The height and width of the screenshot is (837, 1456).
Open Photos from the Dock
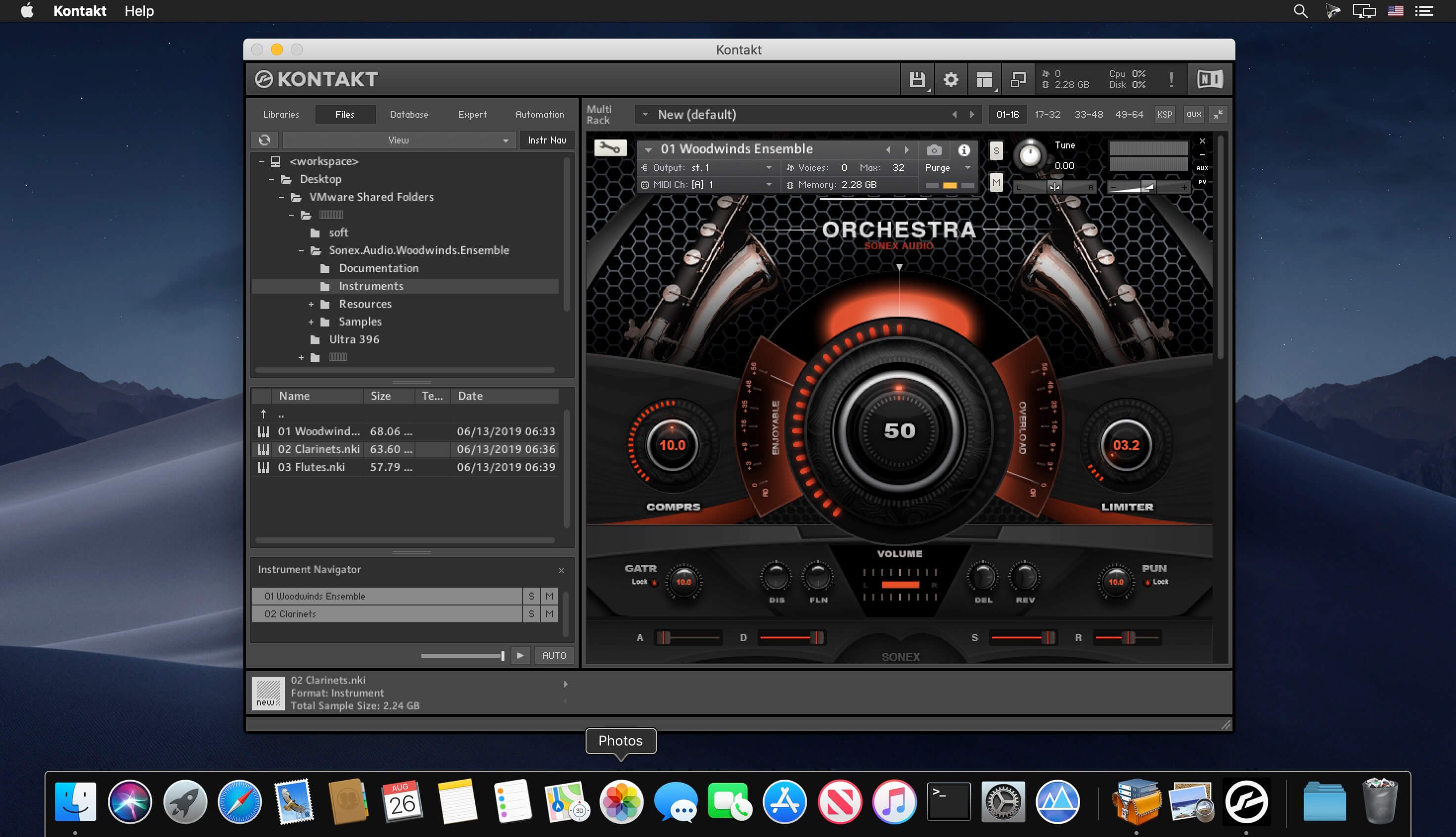(621, 801)
